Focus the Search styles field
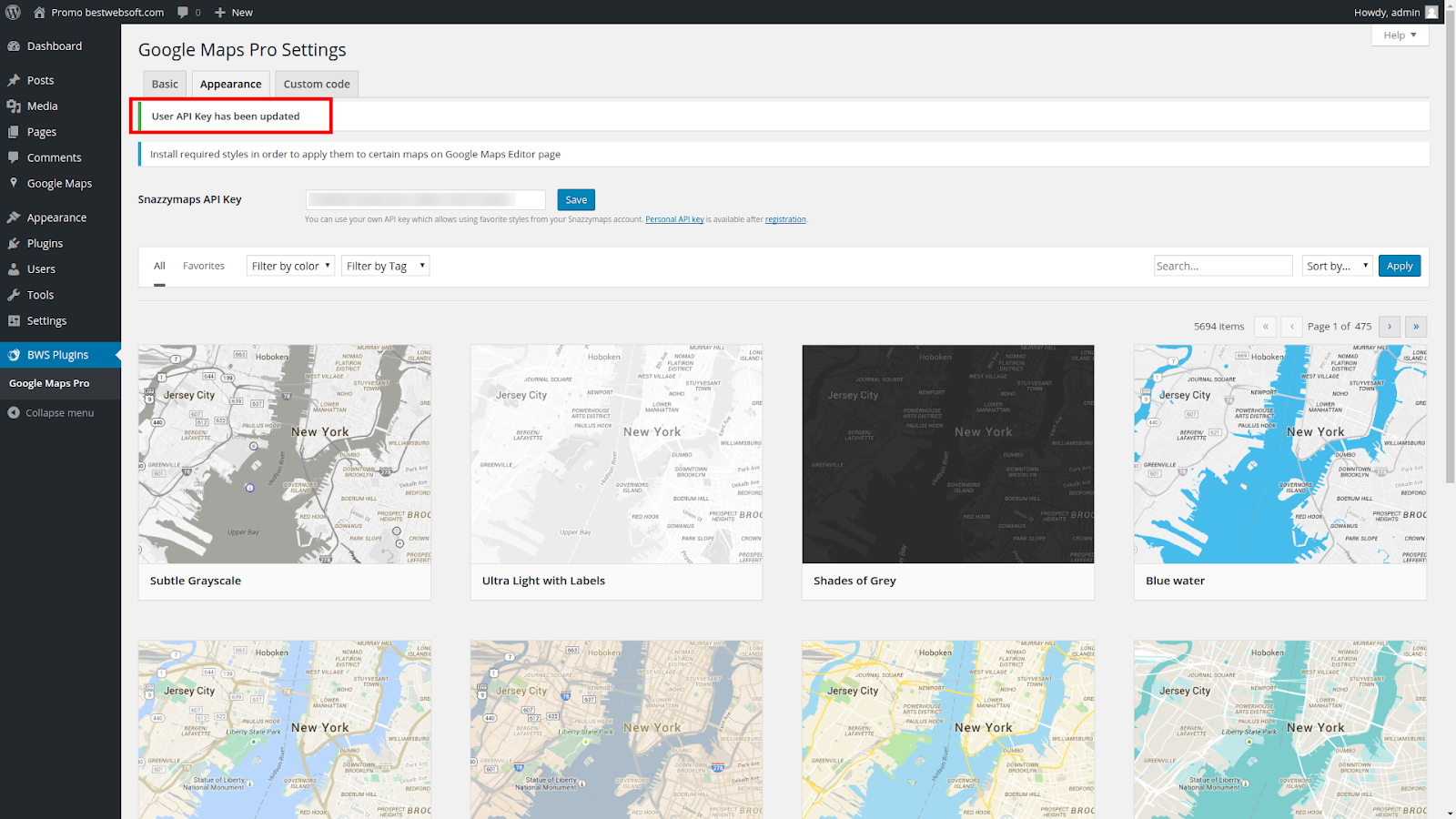 (1223, 266)
